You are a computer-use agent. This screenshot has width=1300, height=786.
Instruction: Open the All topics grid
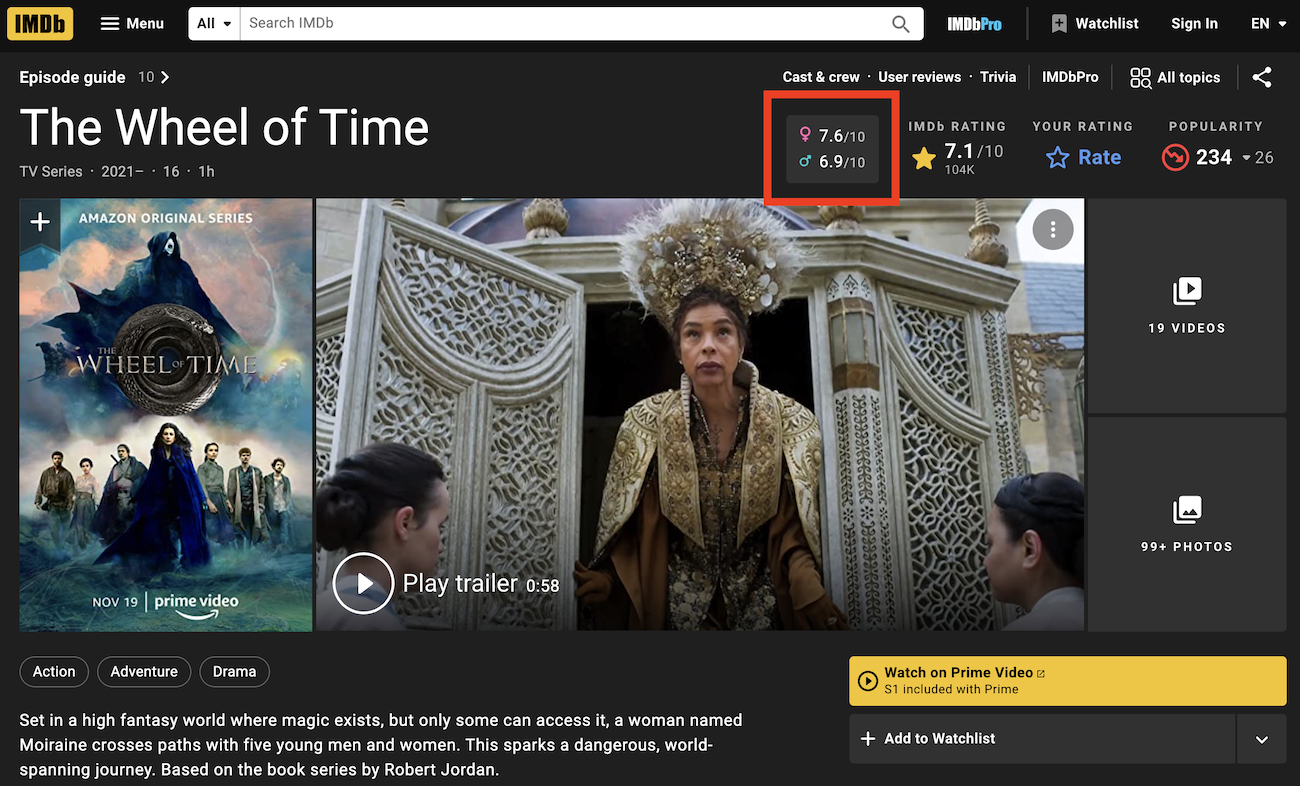(1175, 77)
